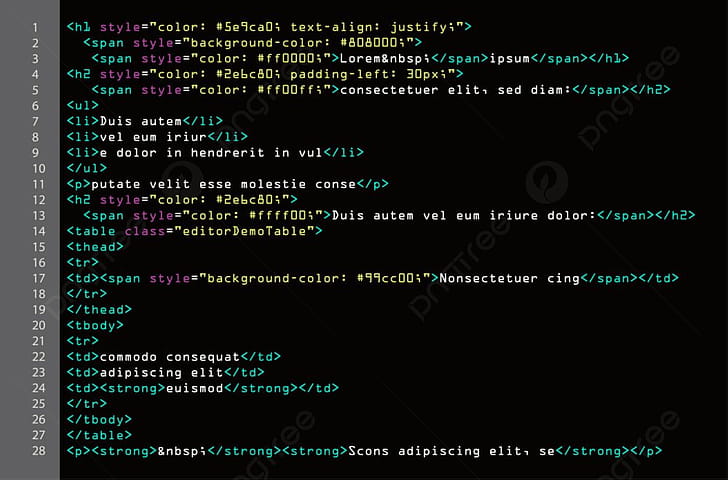Click the word 'euismod' inside the strong tag
Image resolution: width=728 pixels, height=480 pixels.
195,388
